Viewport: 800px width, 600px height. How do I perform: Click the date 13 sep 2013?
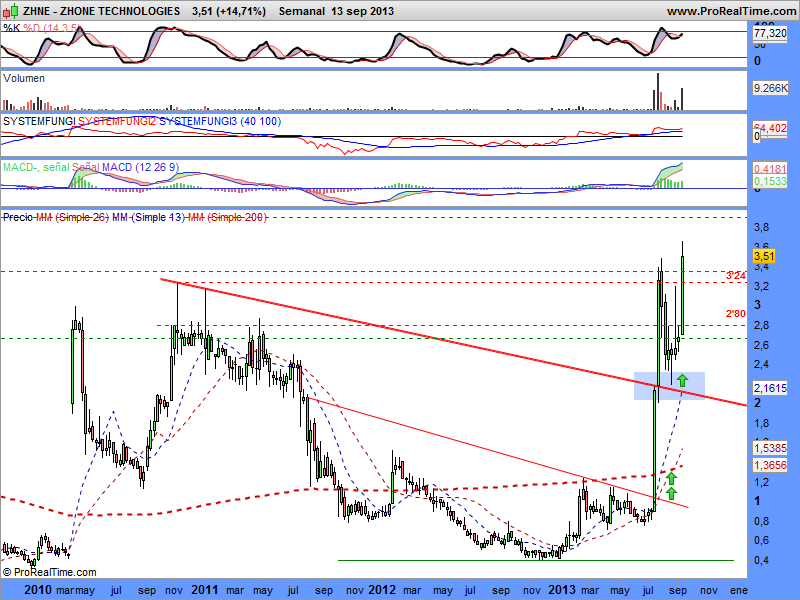pyautogui.click(x=362, y=11)
